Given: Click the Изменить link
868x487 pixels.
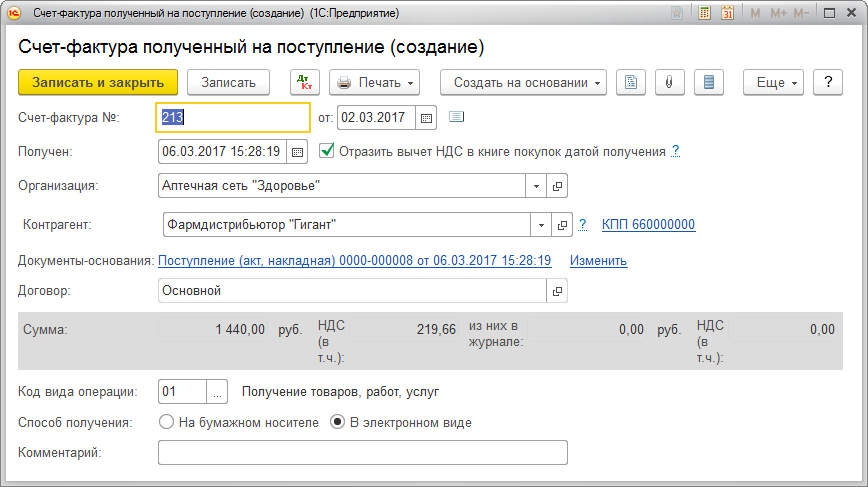Looking at the screenshot, I should [598, 261].
